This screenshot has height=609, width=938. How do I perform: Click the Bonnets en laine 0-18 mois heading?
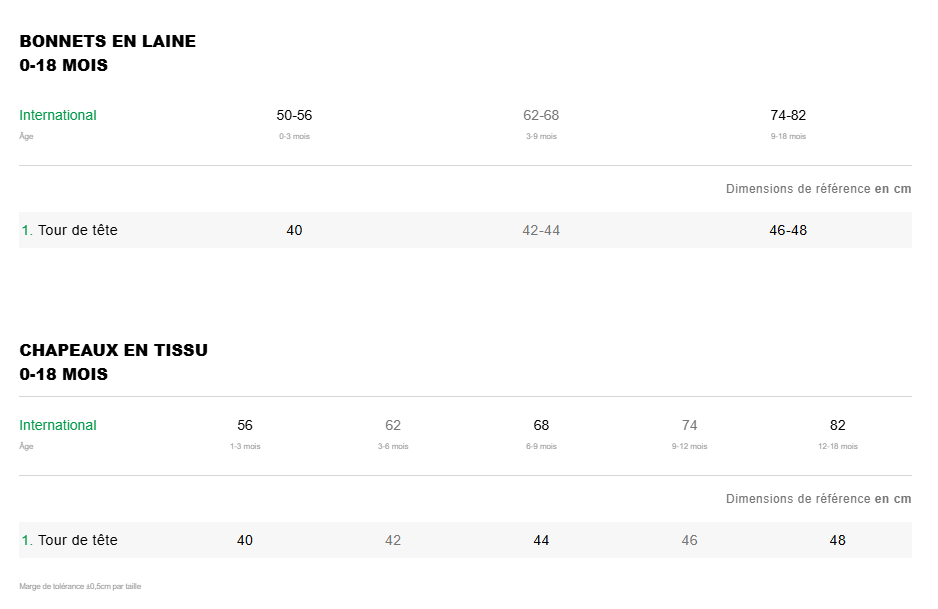[108, 53]
